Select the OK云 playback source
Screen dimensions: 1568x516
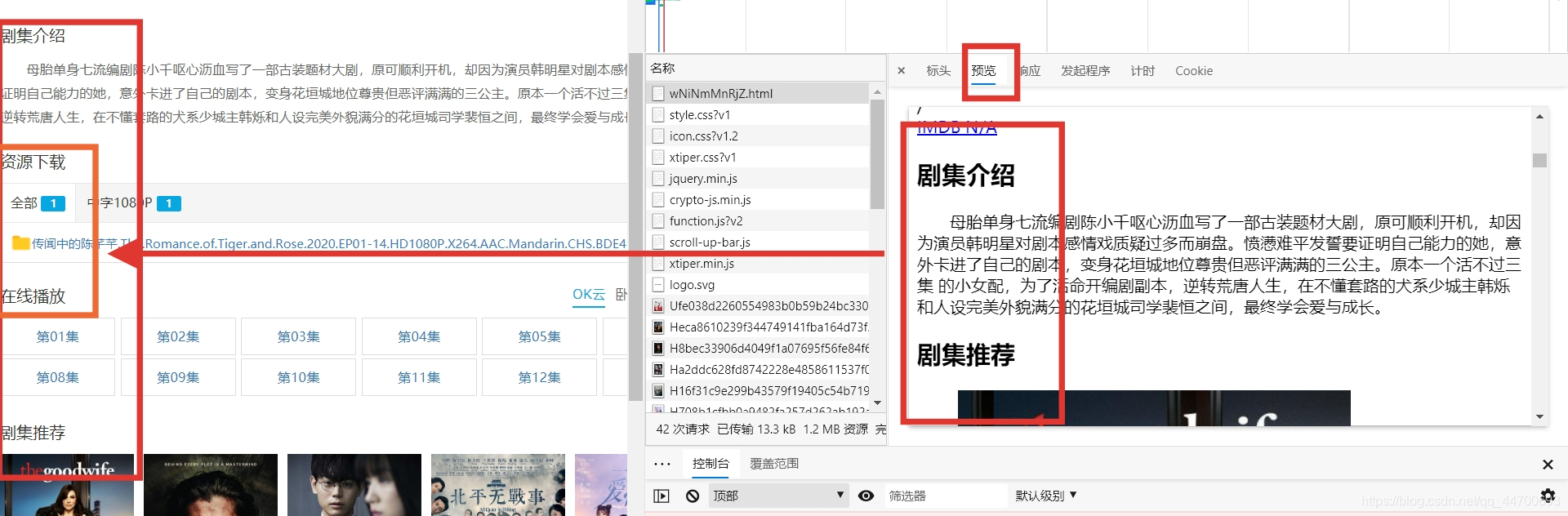(x=589, y=295)
